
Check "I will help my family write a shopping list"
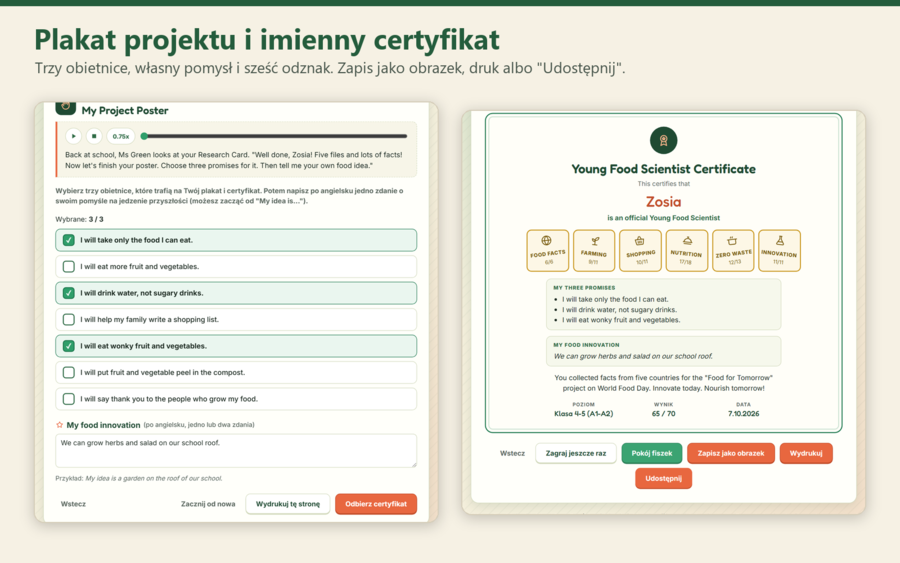click(236, 319)
